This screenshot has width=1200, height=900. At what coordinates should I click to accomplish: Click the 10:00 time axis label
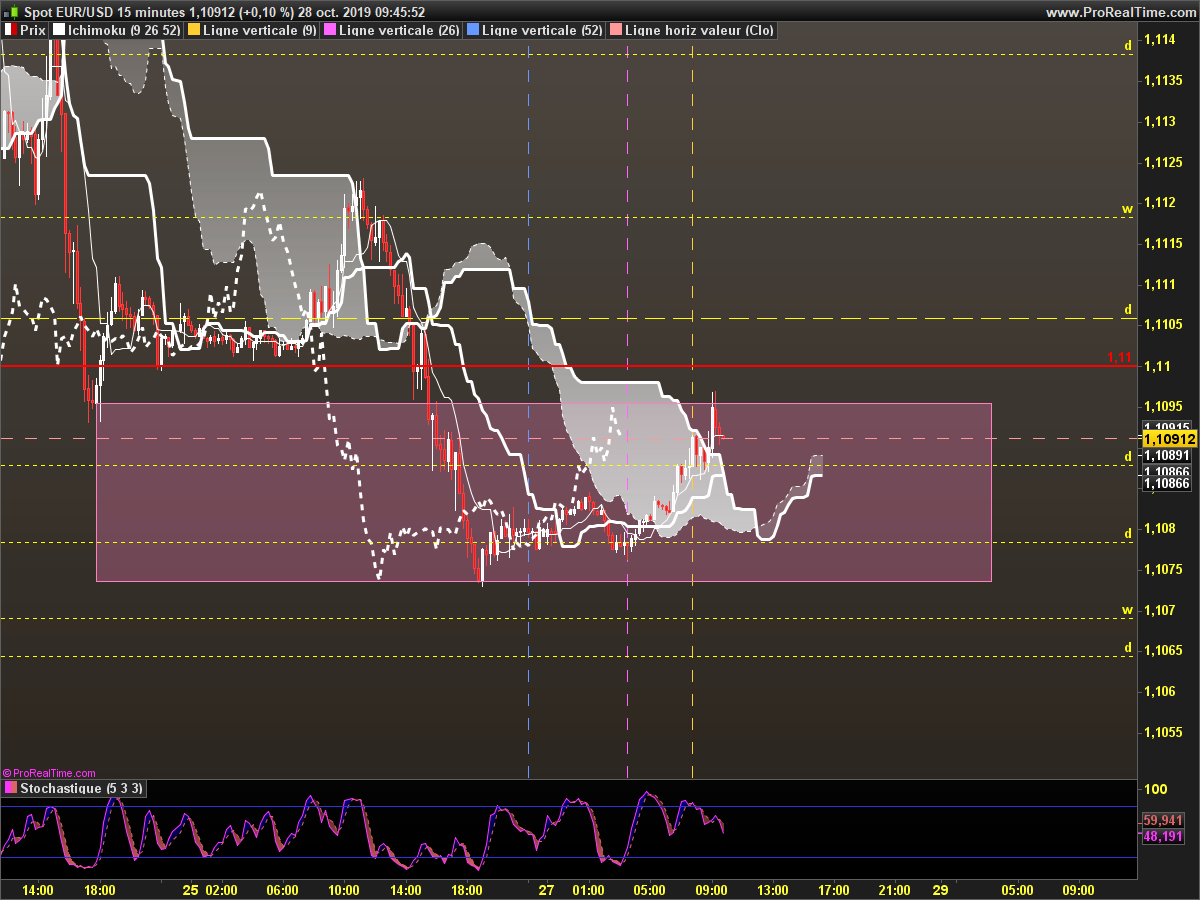pos(344,889)
